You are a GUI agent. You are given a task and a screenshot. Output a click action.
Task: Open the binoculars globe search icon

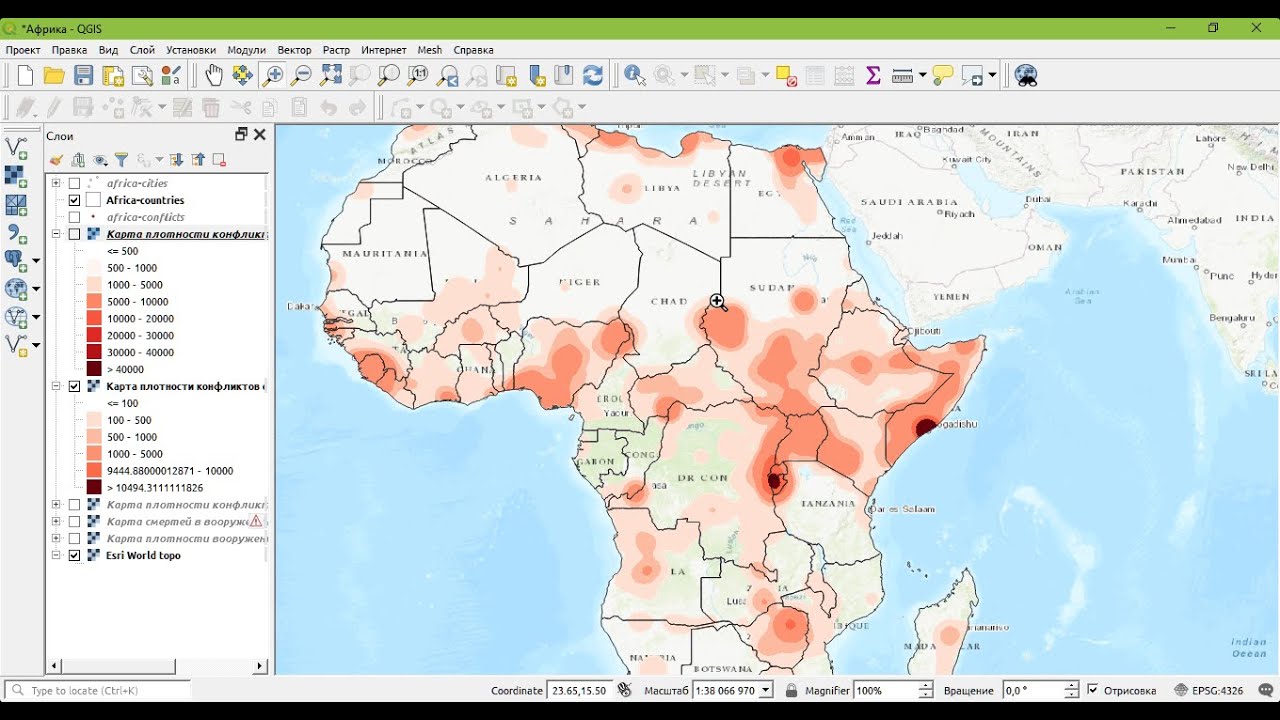pos(1026,75)
